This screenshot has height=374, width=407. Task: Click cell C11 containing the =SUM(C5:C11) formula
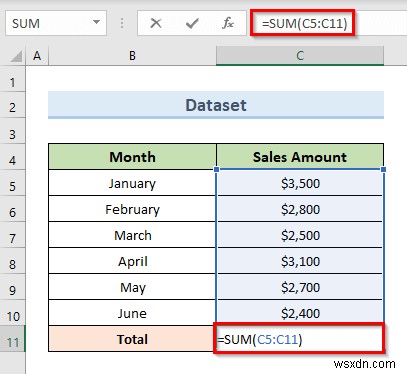(x=299, y=339)
